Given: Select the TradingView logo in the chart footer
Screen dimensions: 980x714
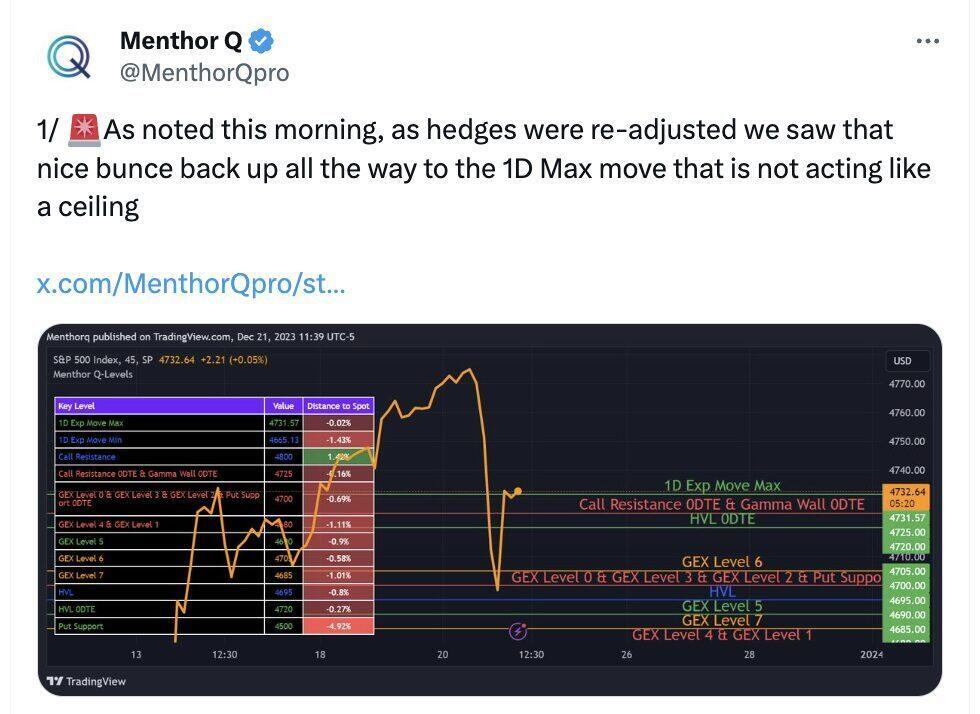Looking at the screenshot, I should click(x=85, y=682).
